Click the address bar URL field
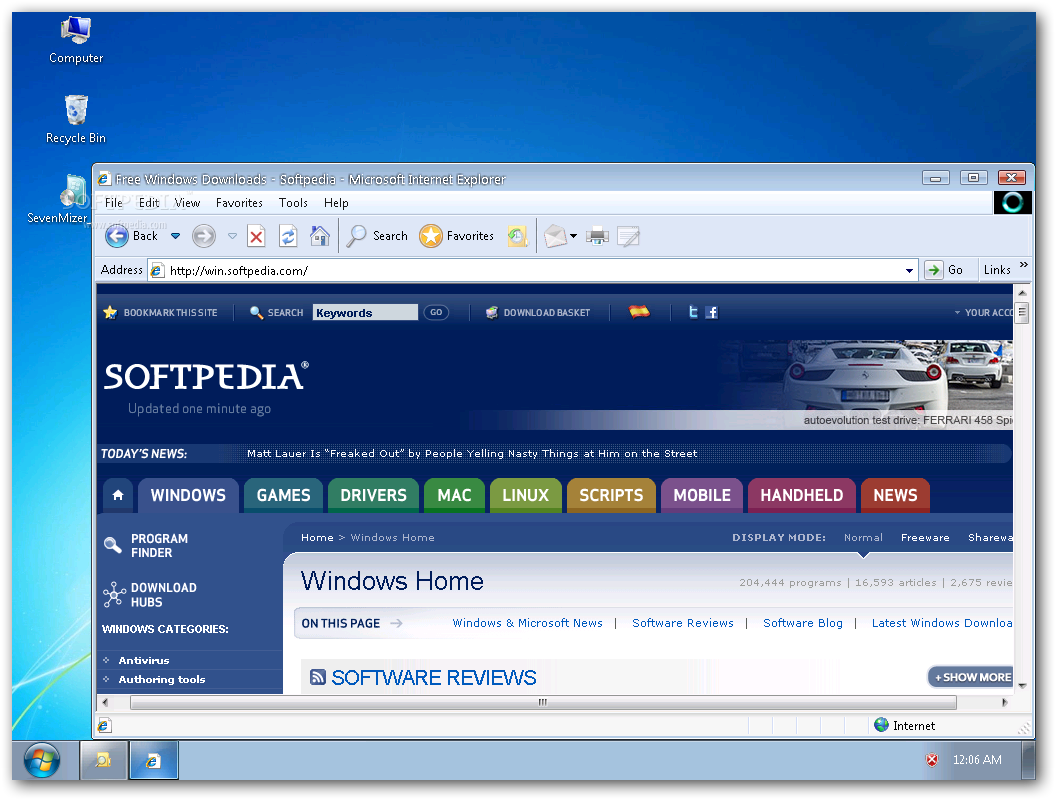The width and height of the screenshot is (1056, 800). tap(532, 270)
